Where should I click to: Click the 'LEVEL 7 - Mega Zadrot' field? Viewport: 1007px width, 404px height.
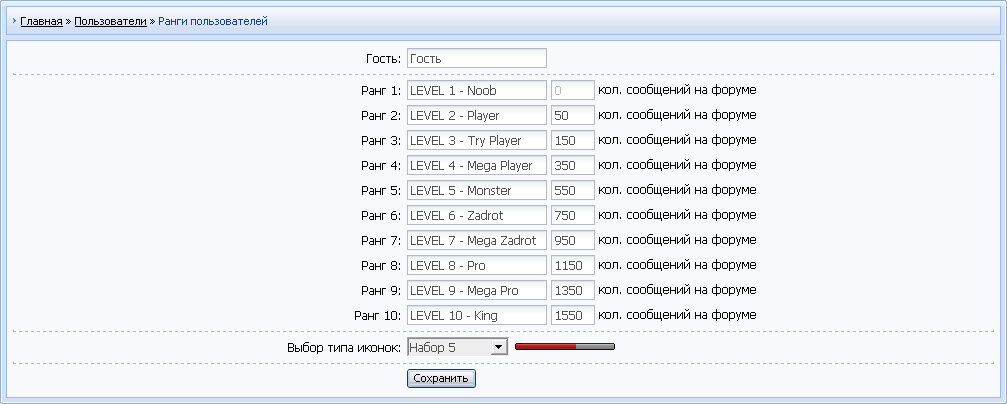tap(476, 240)
